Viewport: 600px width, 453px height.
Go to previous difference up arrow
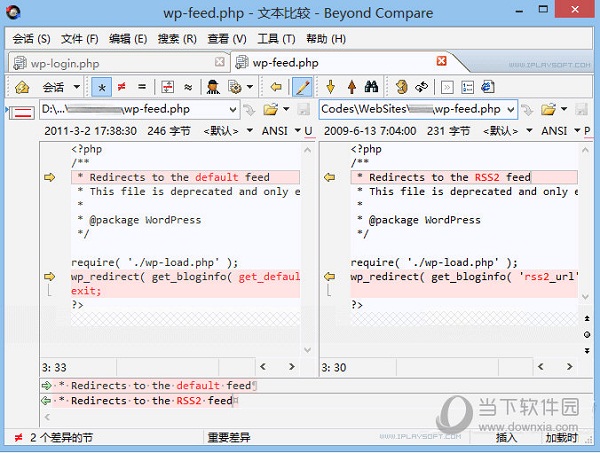point(352,87)
